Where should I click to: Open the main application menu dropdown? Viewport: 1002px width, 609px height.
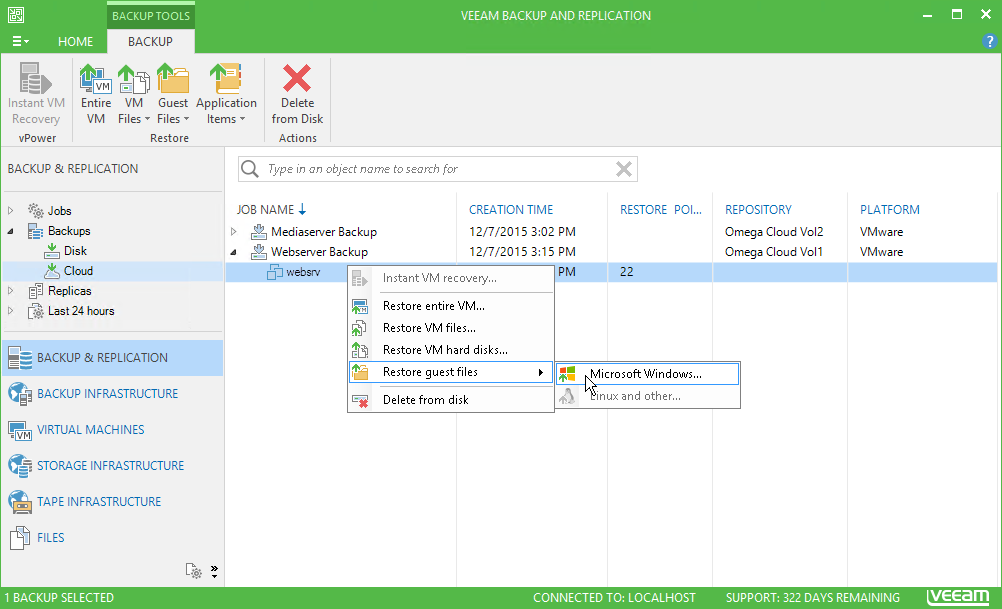tap(20, 42)
